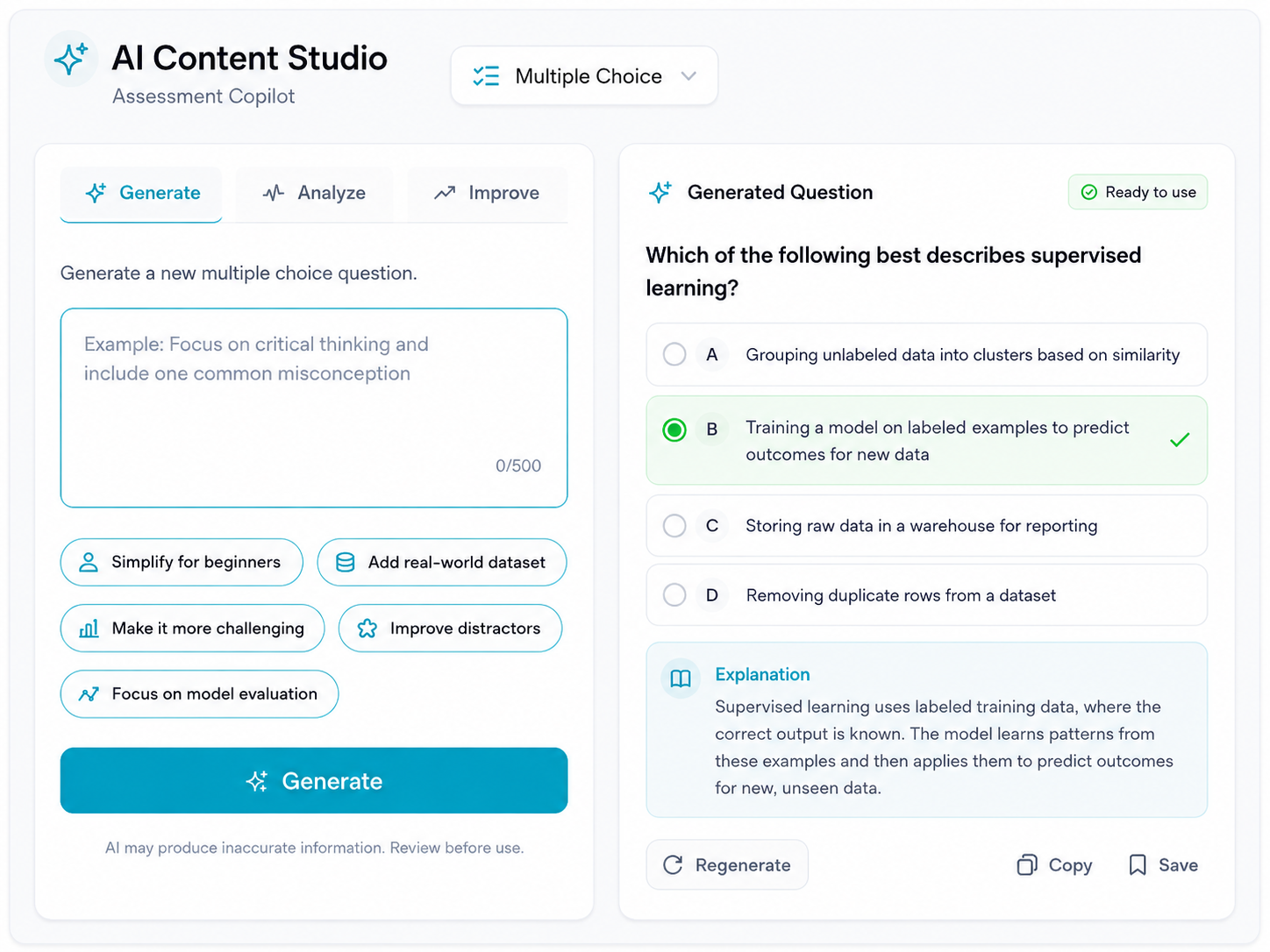
Task: Select radio option D about removing duplicates
Action: coord(674,595)
